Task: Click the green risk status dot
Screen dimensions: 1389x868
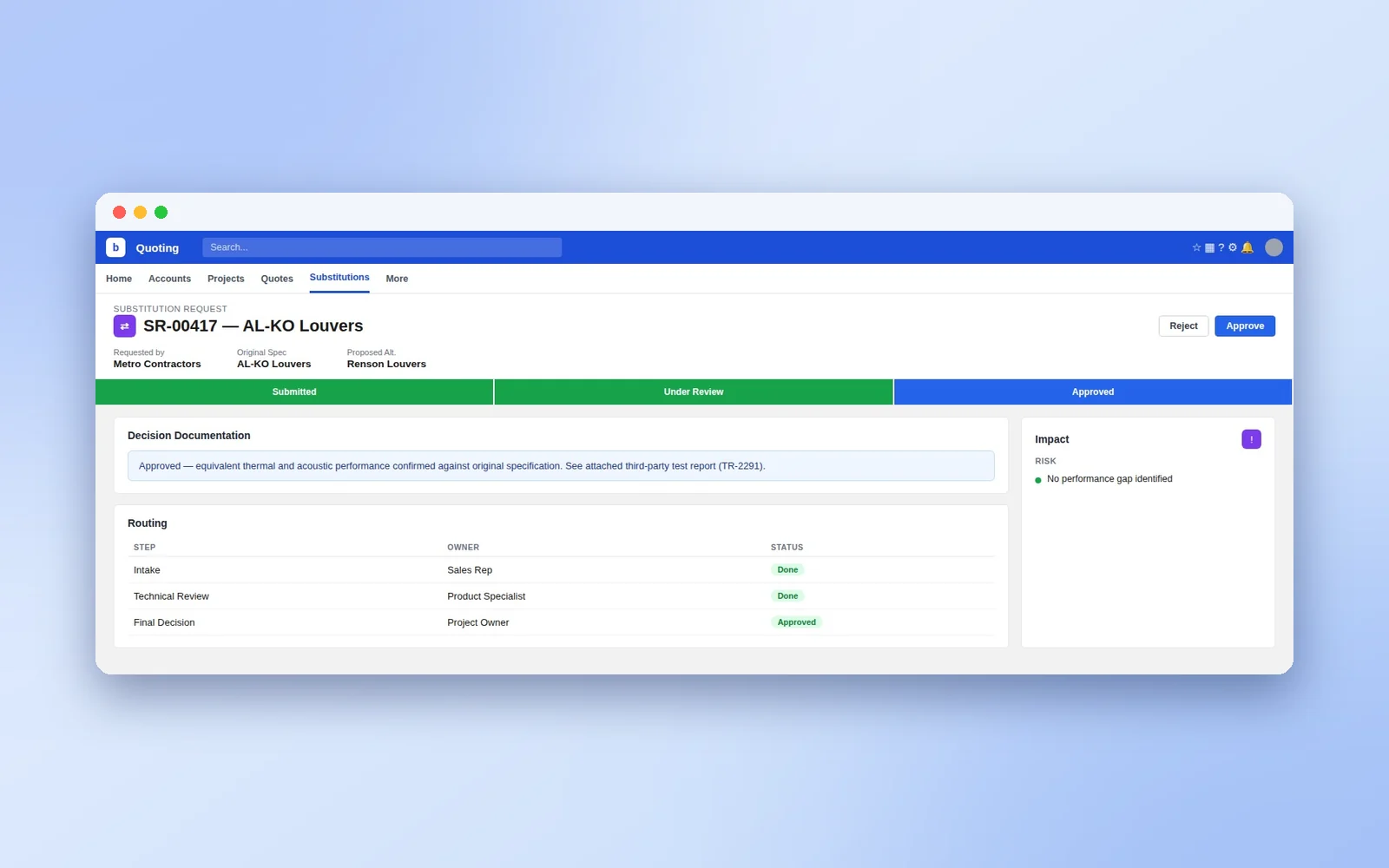Action: (x=1038, y=480)
